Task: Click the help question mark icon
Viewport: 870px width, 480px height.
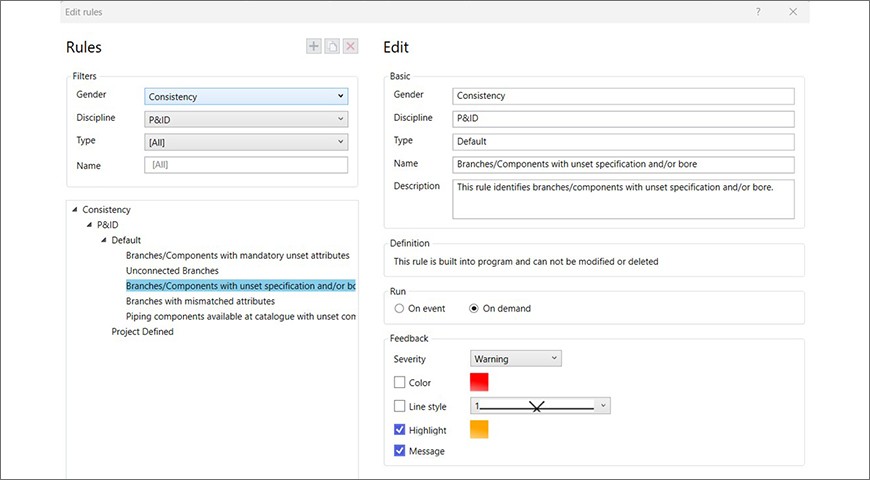Action: [x=758, y=11]
